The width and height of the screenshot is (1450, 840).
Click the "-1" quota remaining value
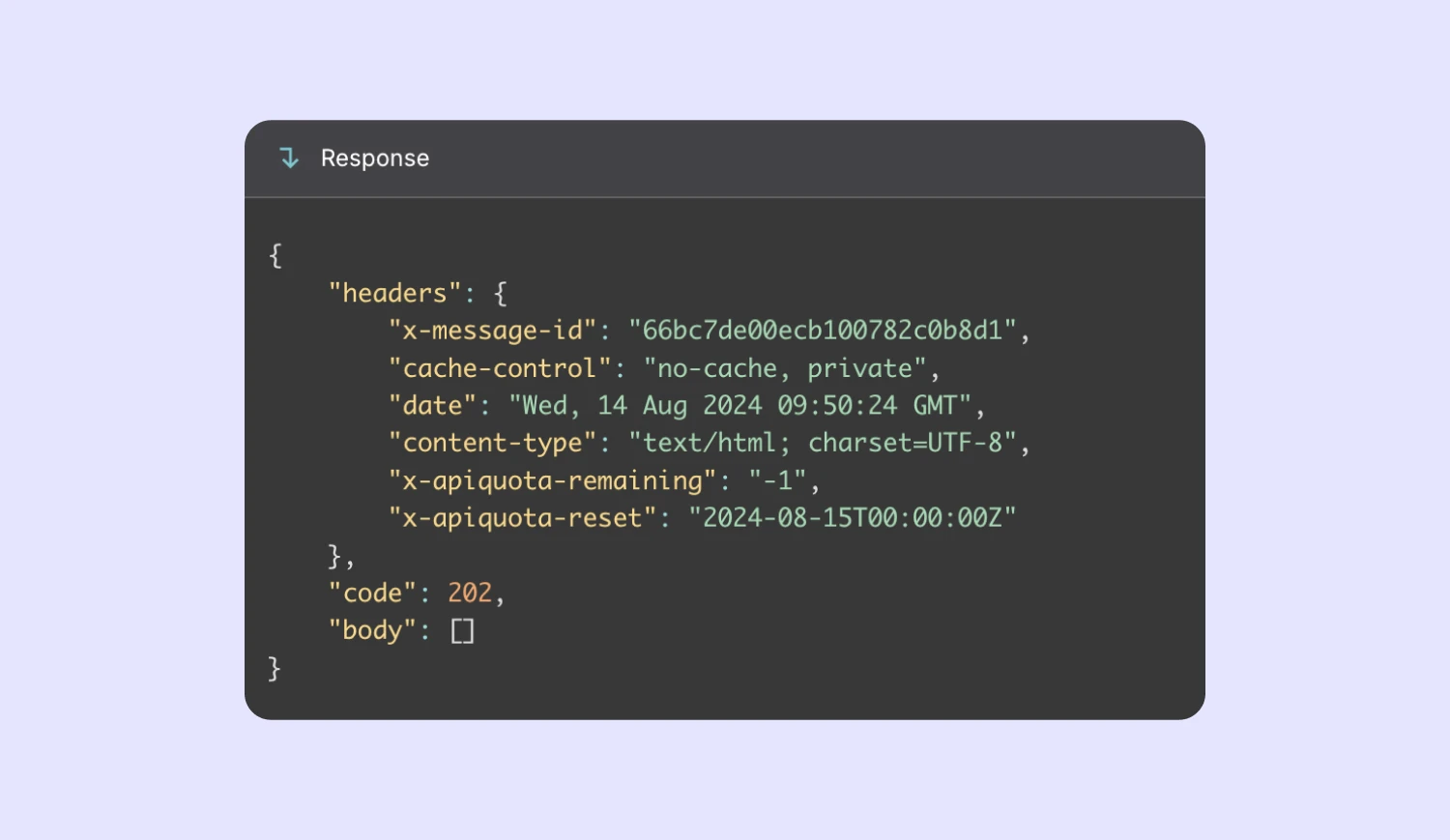778,480
